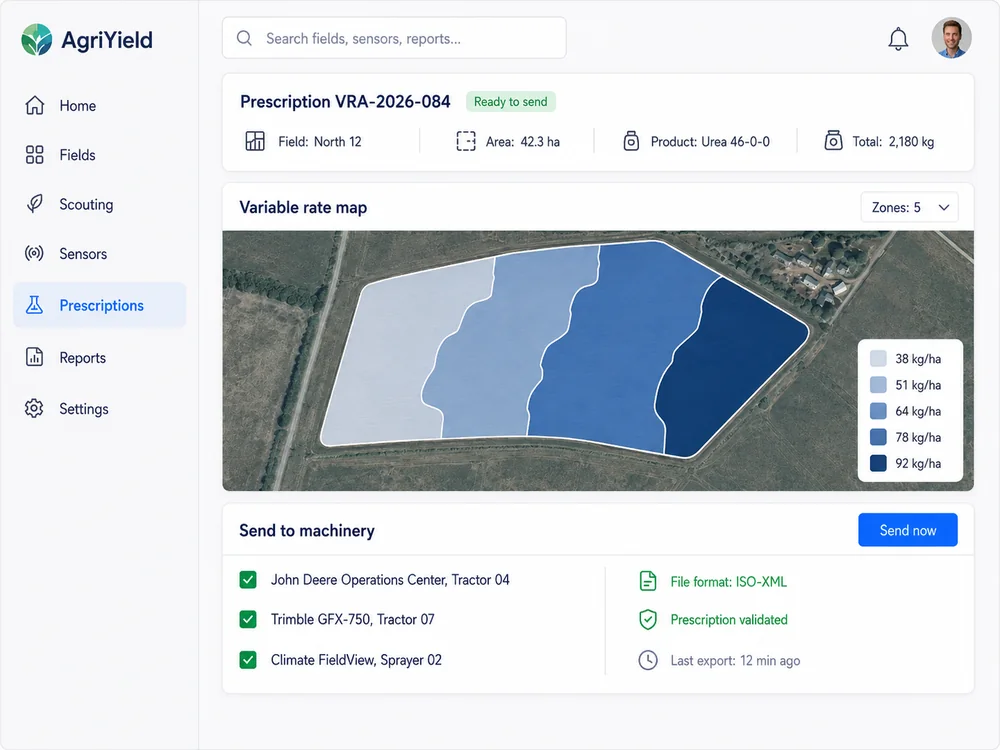Screen dimensions: 1000x750
Task: Click the Variable rate map heading
Action: [303, 207]
